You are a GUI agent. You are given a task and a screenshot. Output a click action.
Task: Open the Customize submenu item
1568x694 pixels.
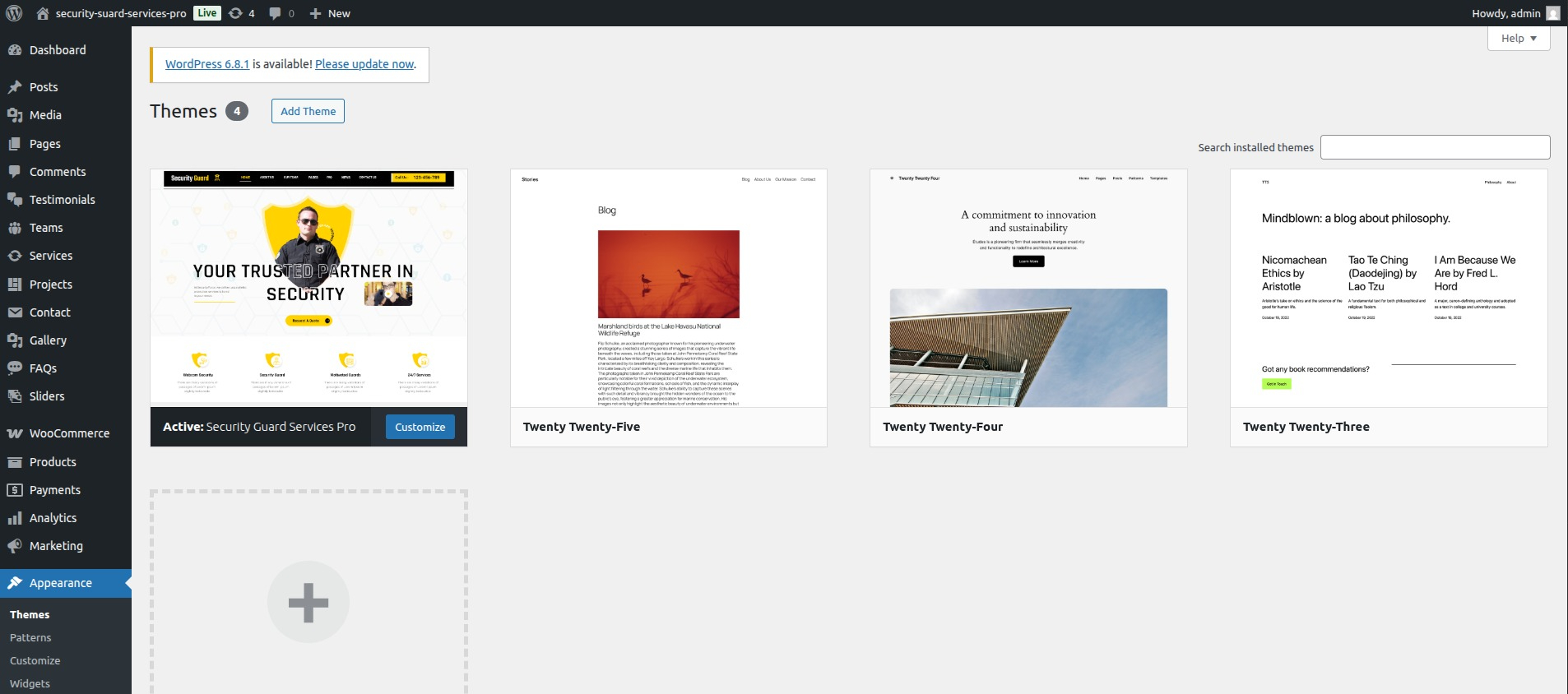click(x=35, y=660)
